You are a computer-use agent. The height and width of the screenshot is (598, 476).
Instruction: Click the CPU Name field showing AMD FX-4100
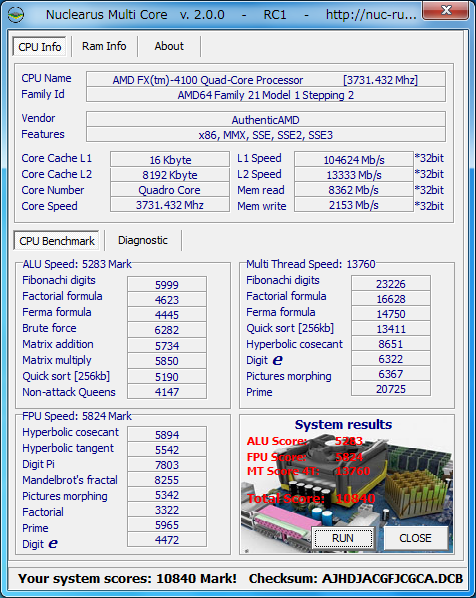tap(265, 80)
